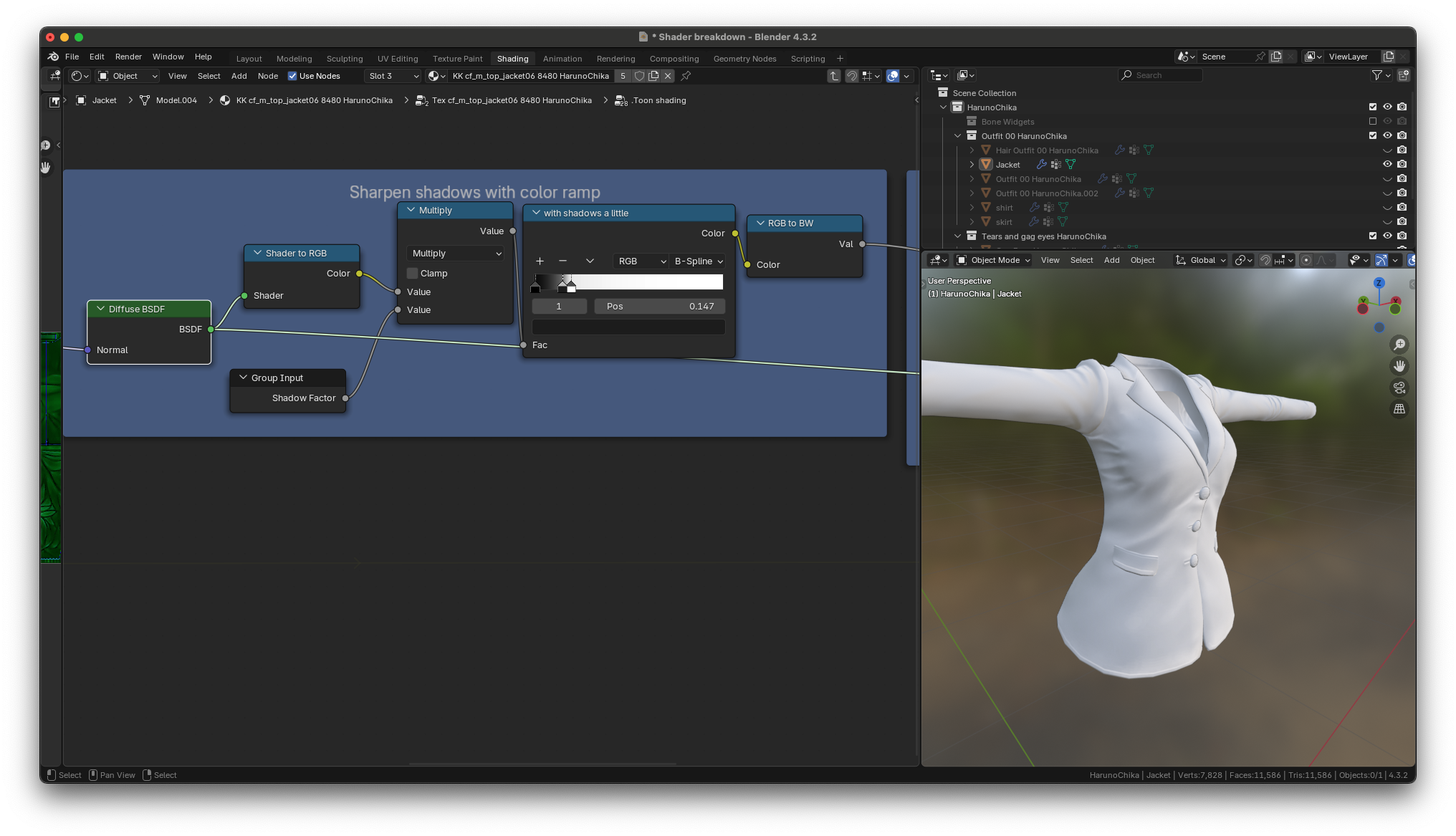The height and width of the screenshot is (836, 1456).
Task: Click the go to parent node tree icon
Action: pos(834,76)
